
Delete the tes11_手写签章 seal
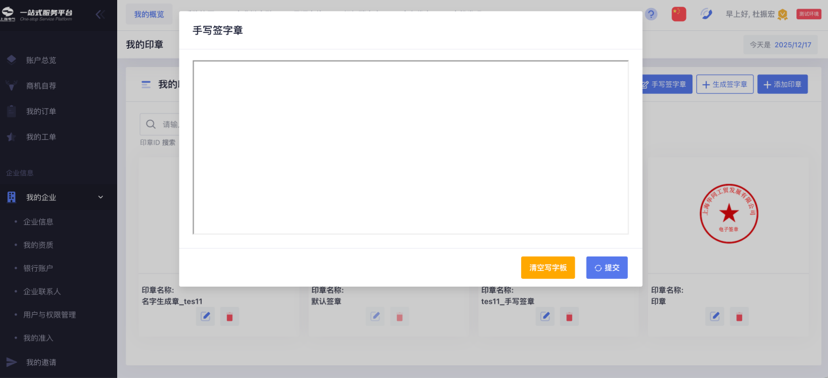[569, 316]
